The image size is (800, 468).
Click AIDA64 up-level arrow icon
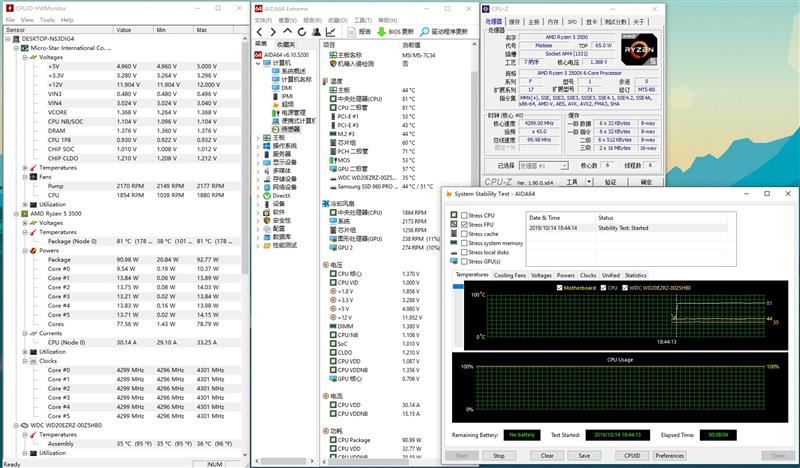coord(288,32)
